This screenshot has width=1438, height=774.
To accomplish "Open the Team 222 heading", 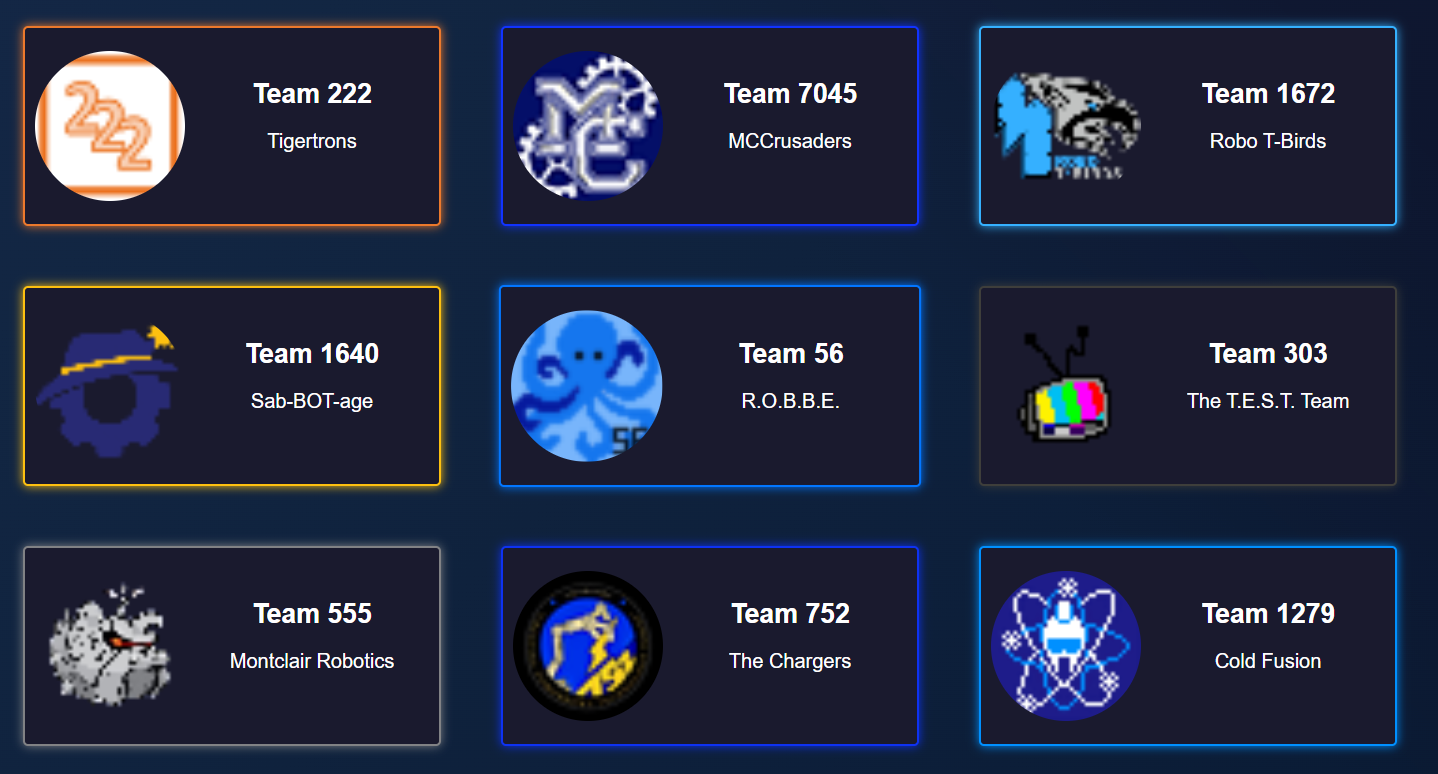I will tap(312, 94).
